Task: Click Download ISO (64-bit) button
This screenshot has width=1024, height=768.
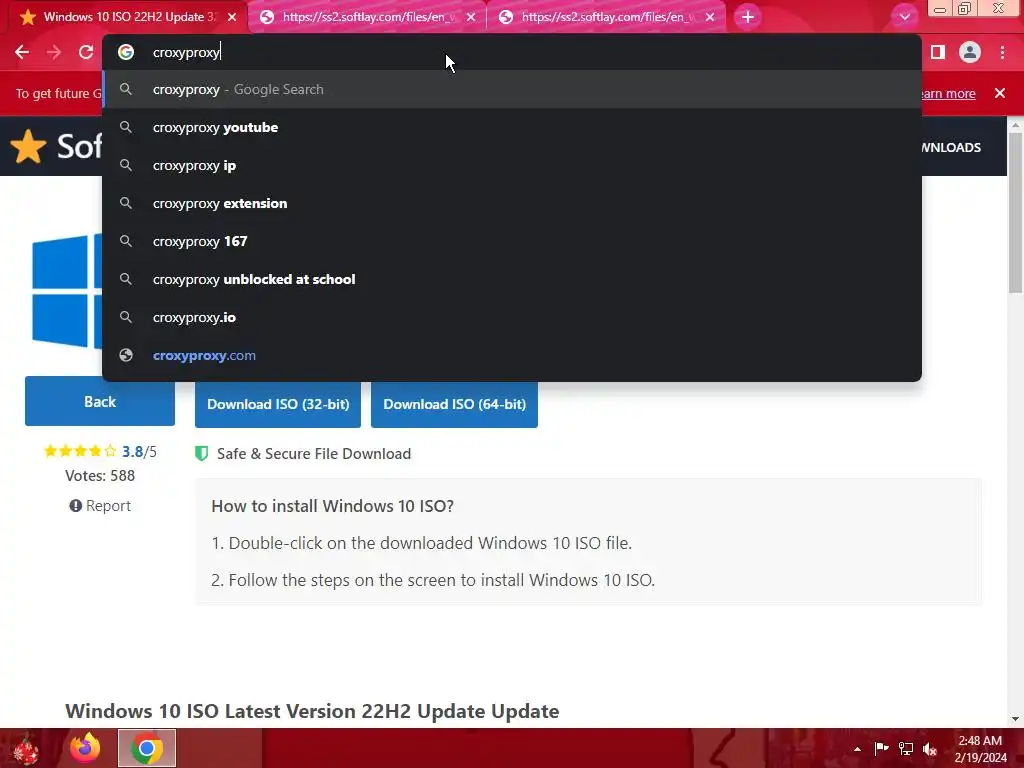Action: (455, 404)
